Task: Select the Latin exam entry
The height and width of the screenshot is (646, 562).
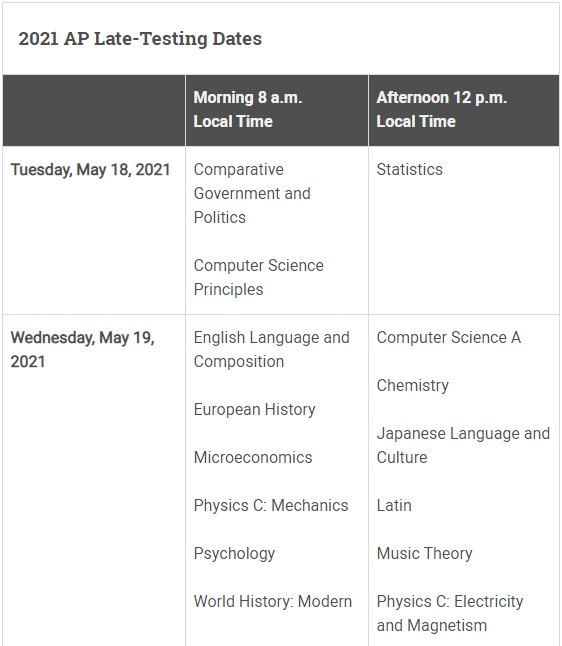Action: (394, 506)
